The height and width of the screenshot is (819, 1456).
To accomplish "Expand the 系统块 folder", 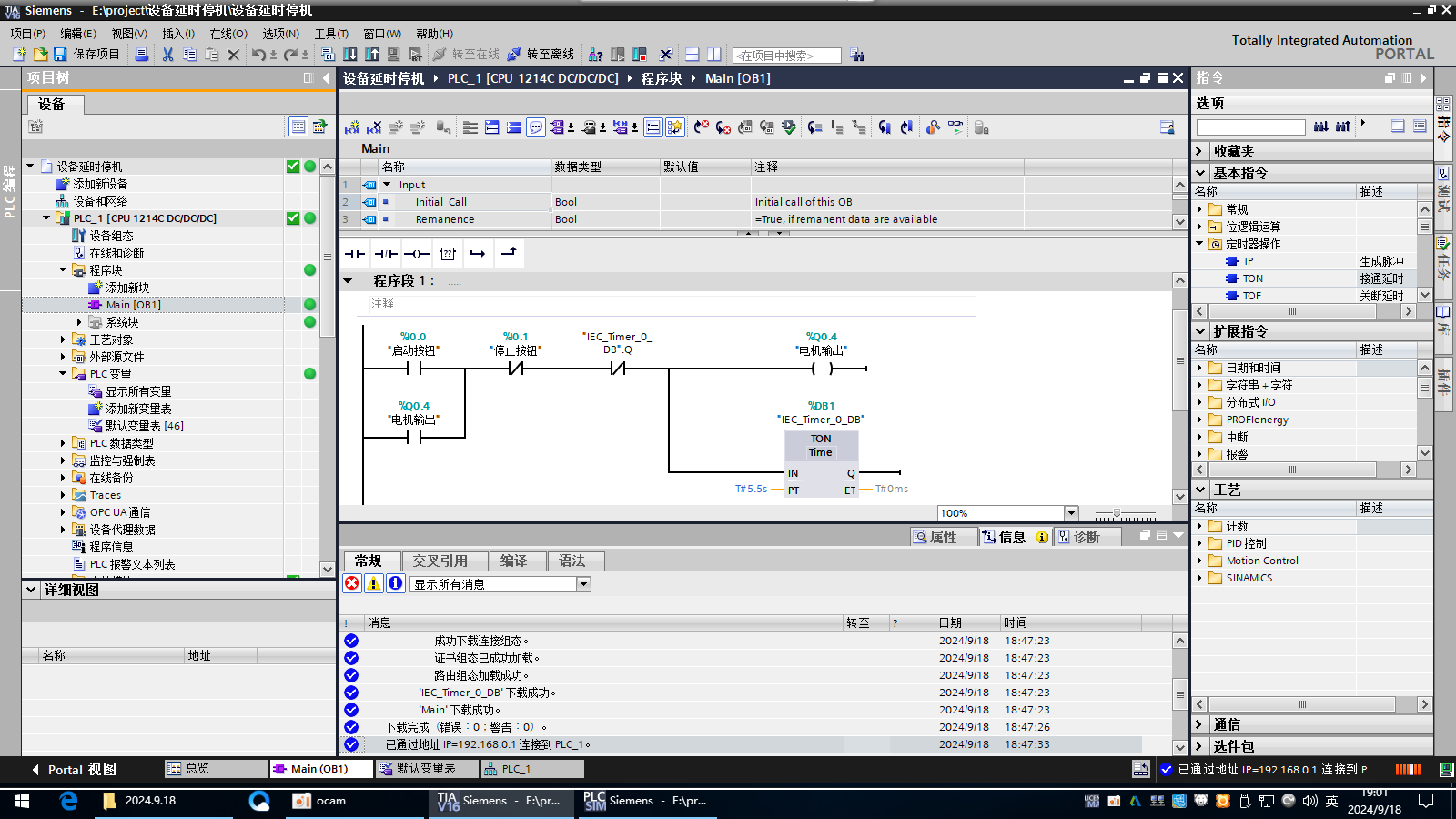I will (79, 322).
